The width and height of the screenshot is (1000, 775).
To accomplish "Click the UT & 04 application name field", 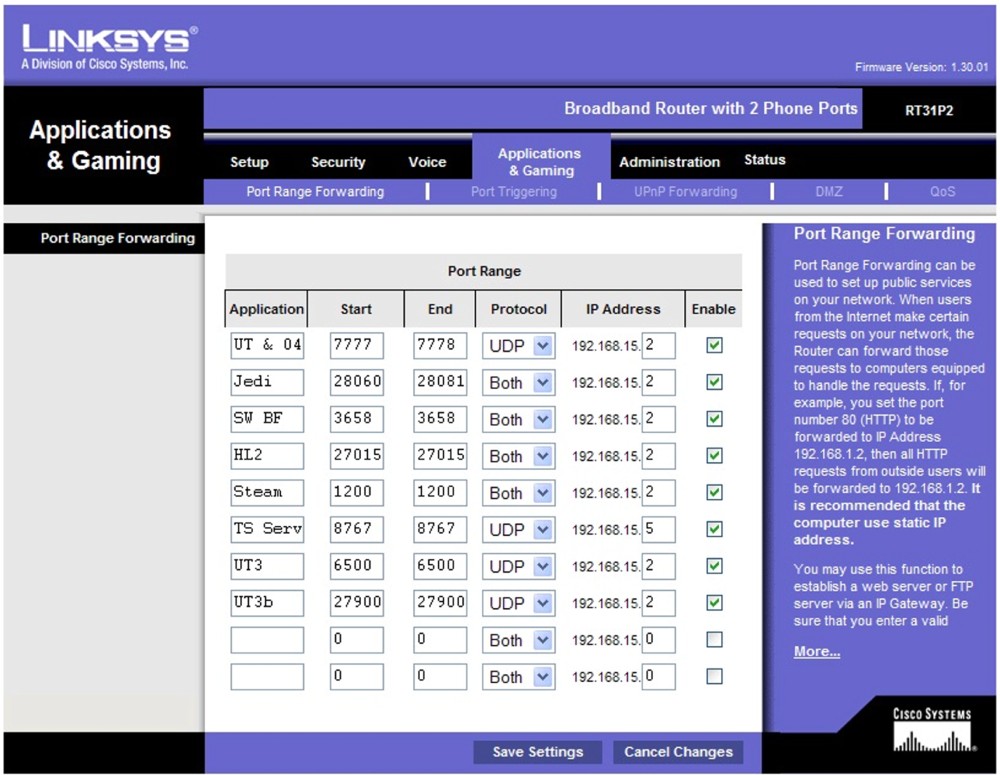I will (x=267, y=346).
